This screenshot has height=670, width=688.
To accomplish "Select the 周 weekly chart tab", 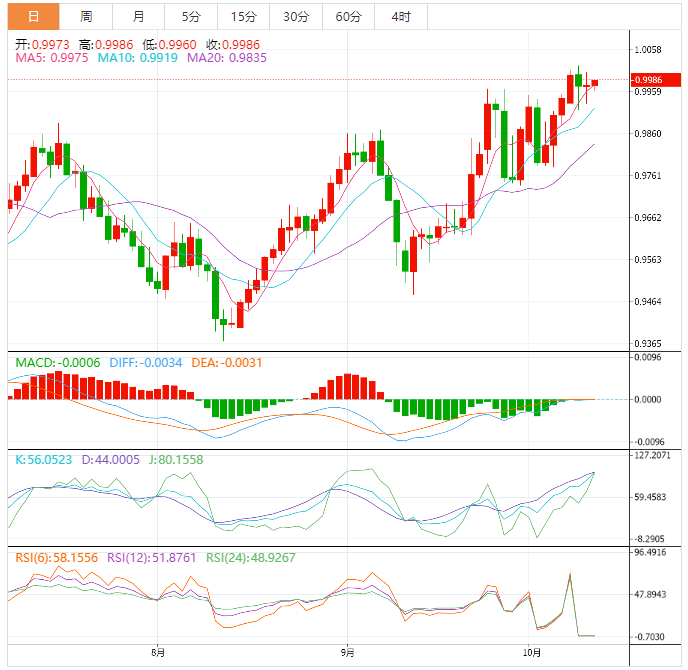I will [x=86, y=16].
